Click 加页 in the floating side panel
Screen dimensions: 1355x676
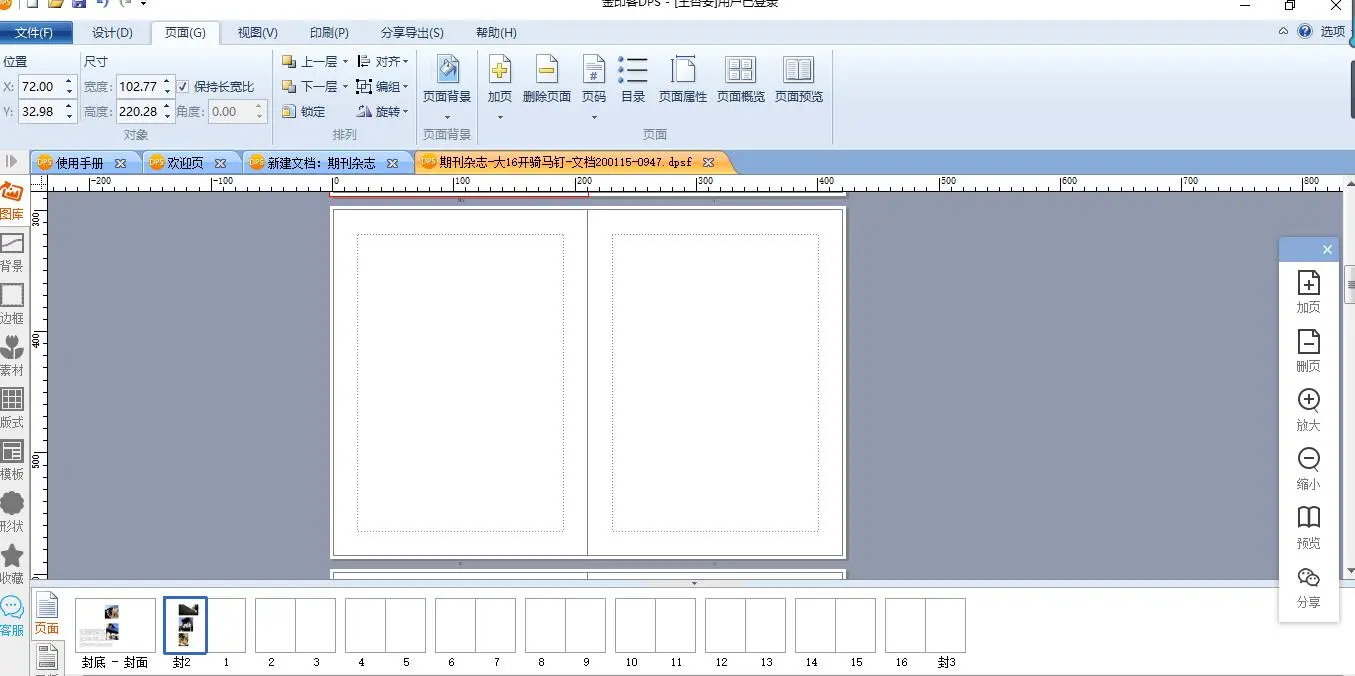click(x=1308, y=292)
